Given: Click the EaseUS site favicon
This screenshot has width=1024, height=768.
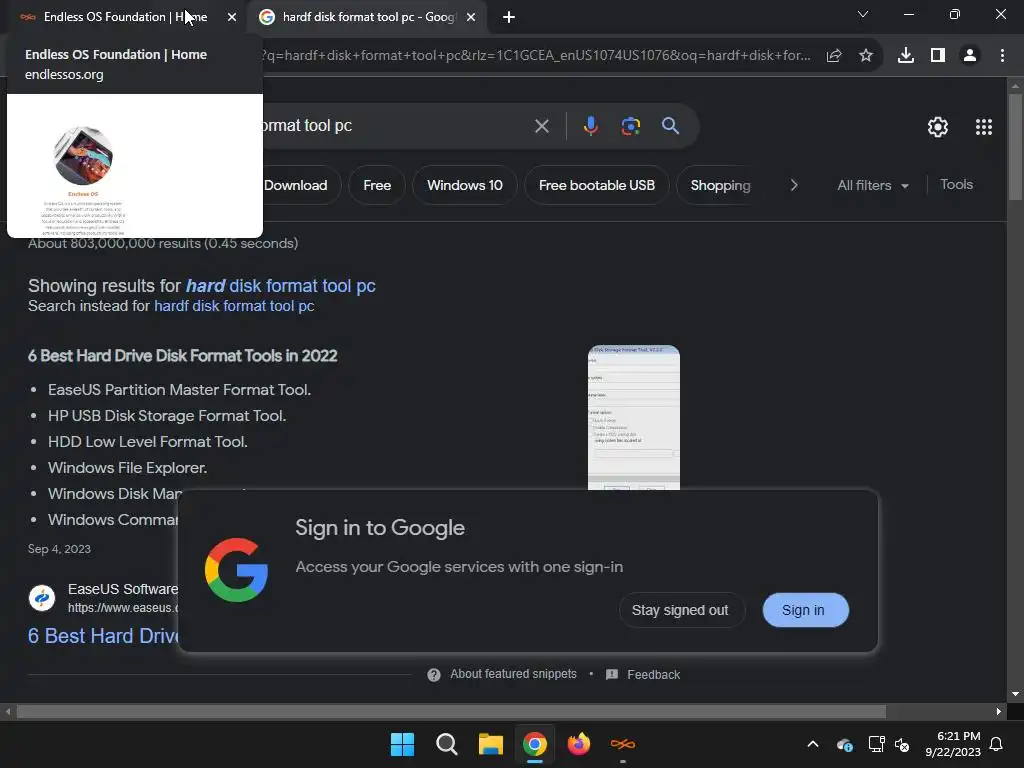Looking at the screenshot, I should coord(42,598).
